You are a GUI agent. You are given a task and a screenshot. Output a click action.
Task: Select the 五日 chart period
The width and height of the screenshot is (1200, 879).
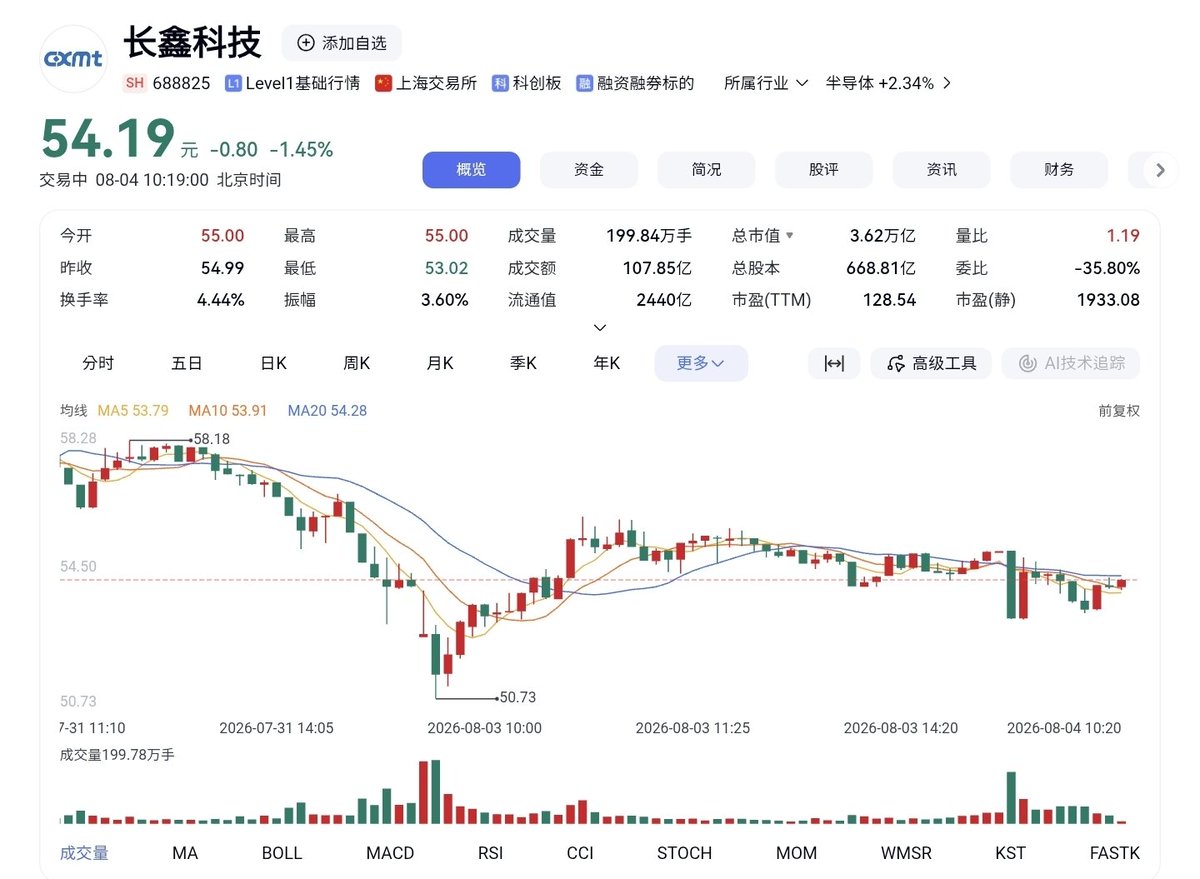click(x=187, y=363)
